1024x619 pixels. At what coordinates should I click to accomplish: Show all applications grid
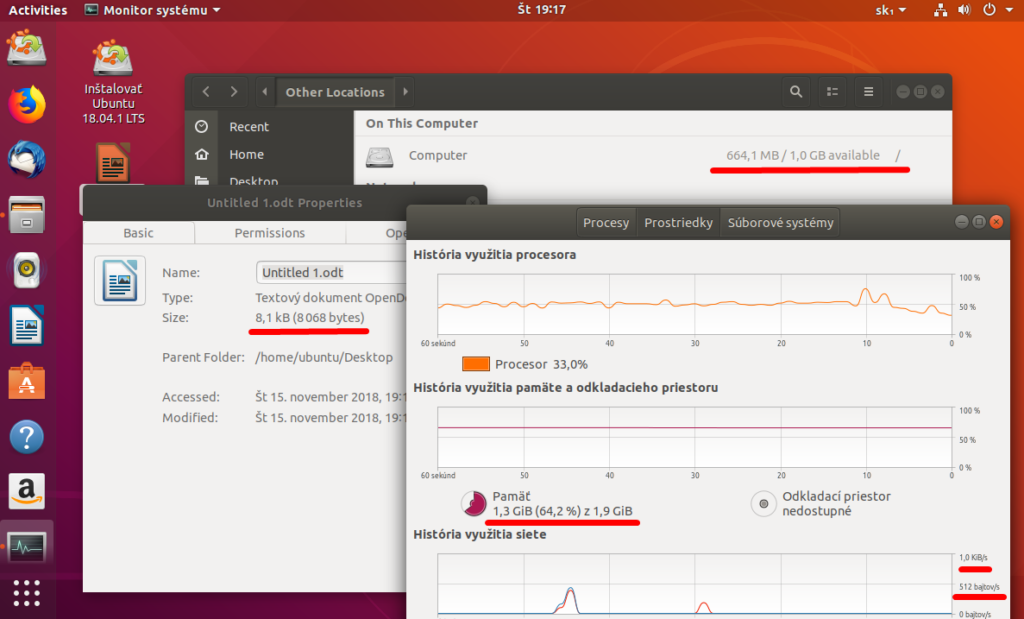pos(27,591)
